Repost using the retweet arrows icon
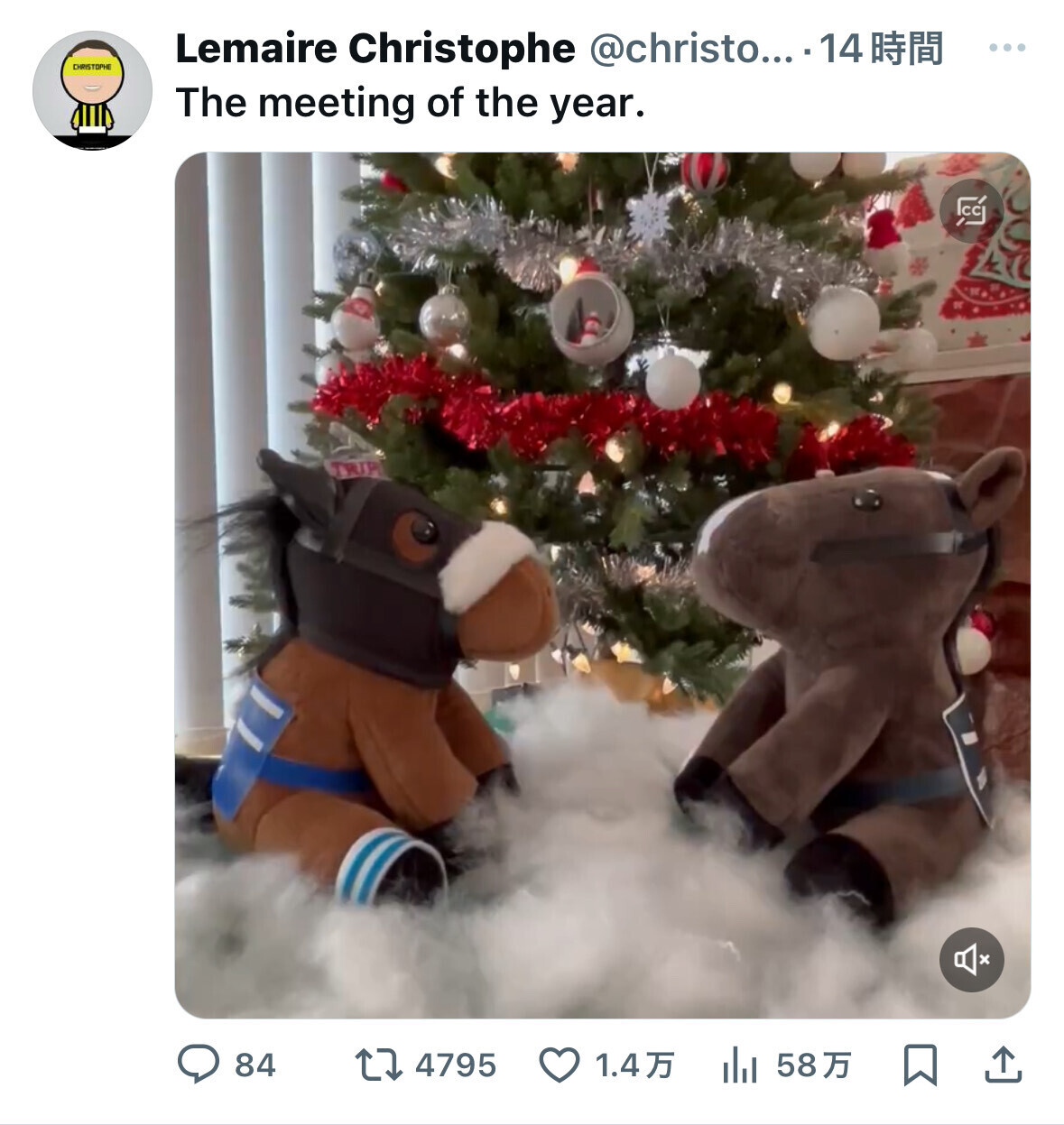 (x=378, y=1065)
